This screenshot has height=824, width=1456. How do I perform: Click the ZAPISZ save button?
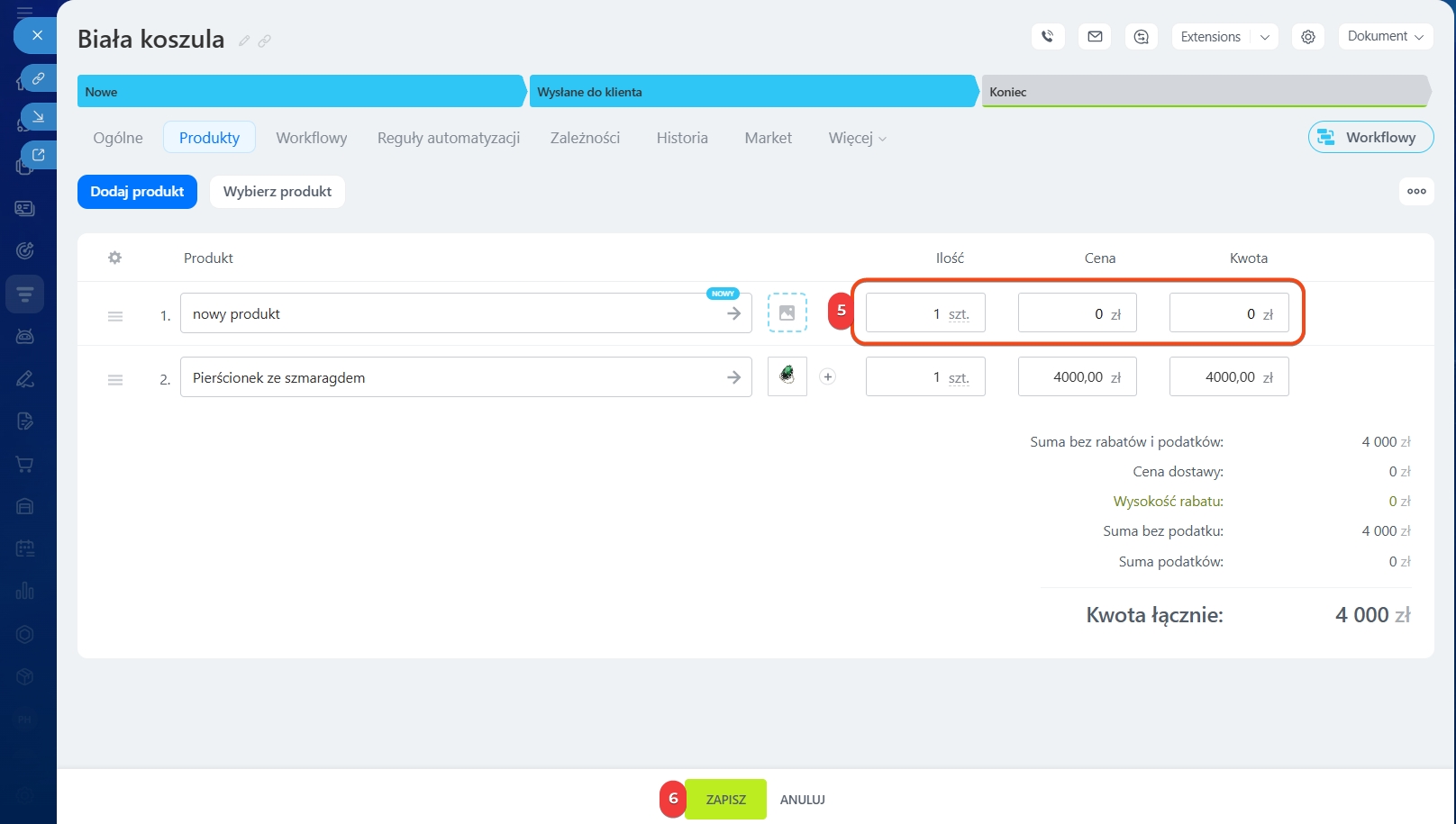pos(725,800)
